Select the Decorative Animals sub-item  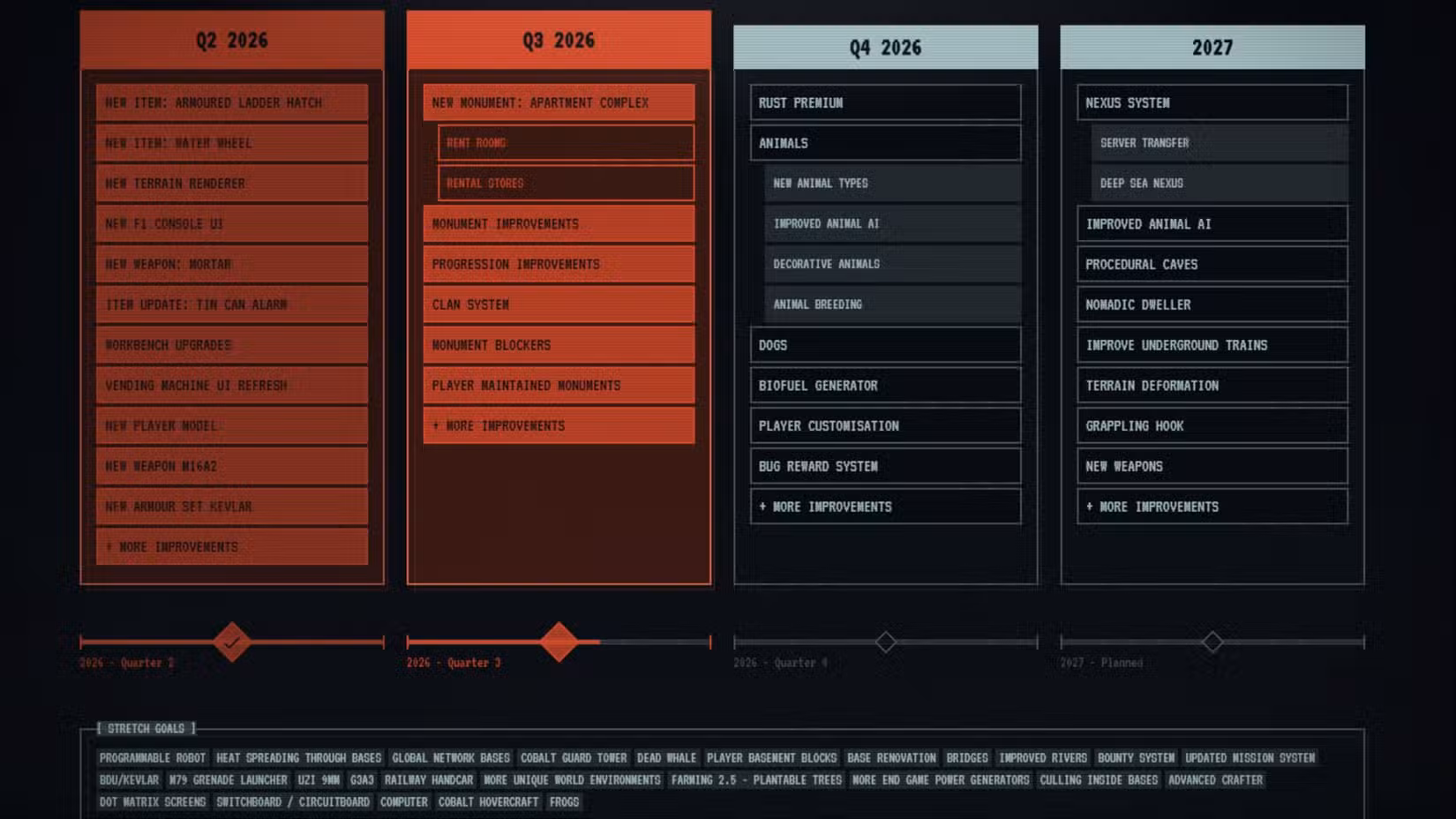pyautogui.click(x=893, y=264)
